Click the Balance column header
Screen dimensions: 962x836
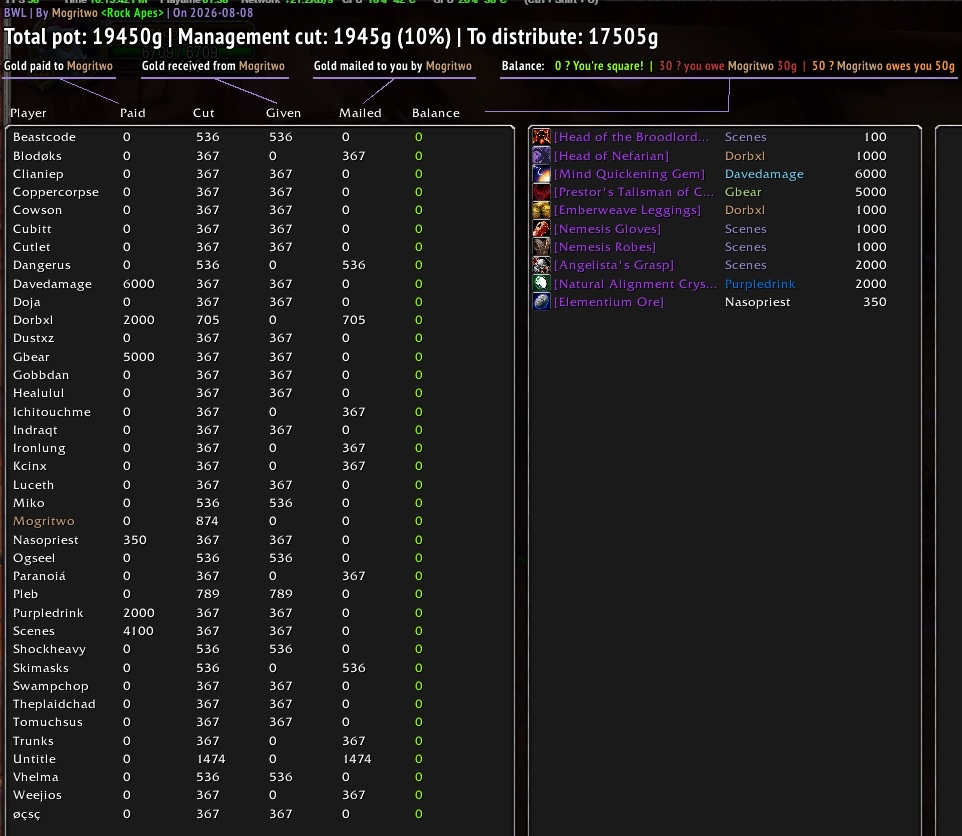436,113
